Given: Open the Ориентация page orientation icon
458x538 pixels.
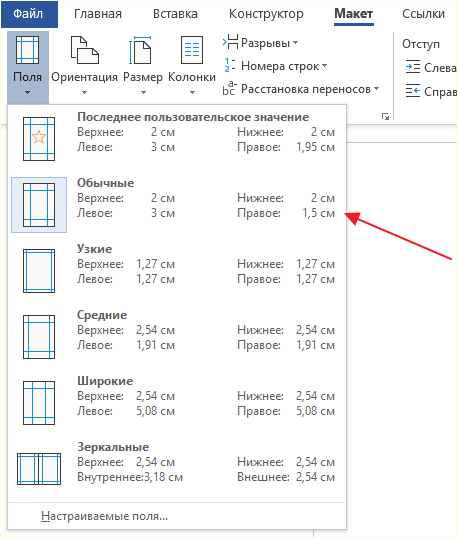Looking at the screenshot, I should point(84,50).
